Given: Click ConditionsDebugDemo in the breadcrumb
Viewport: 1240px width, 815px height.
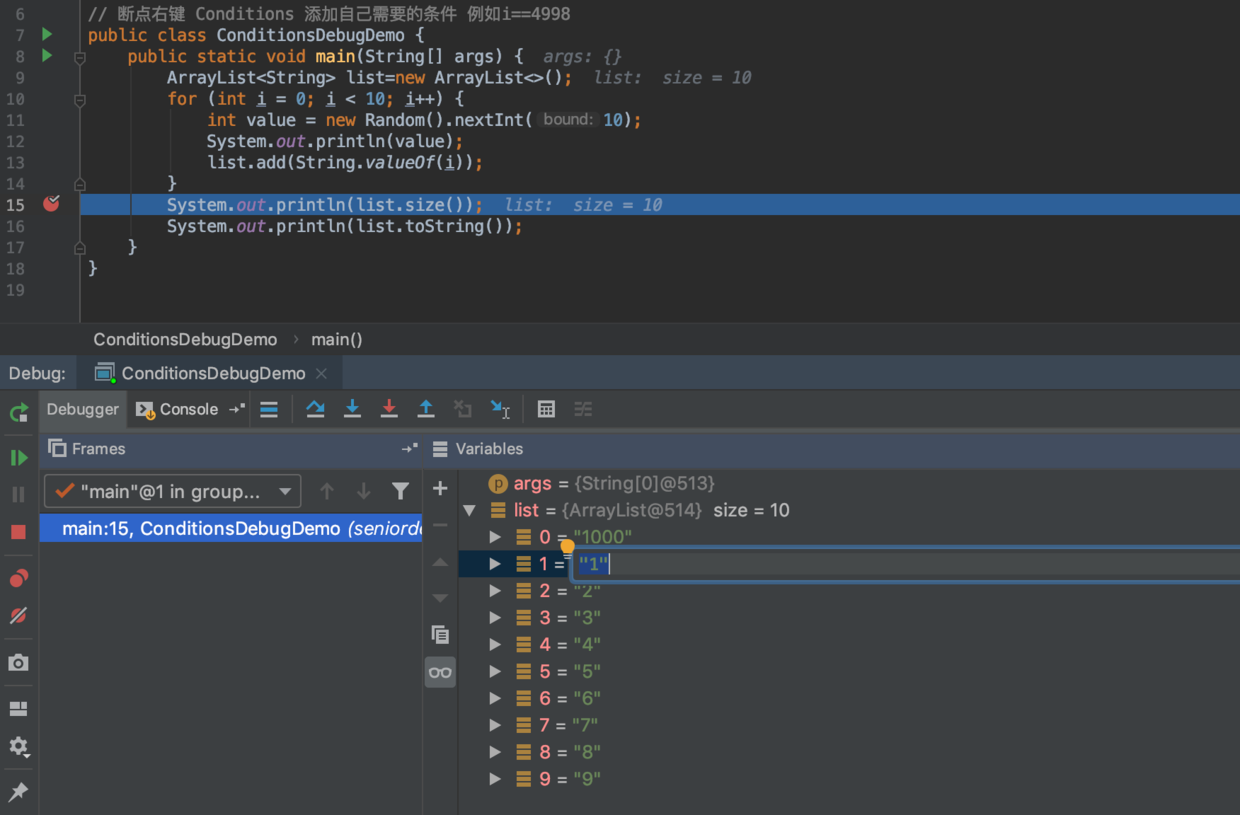Looking at the screenshot, I should (185, 339).
